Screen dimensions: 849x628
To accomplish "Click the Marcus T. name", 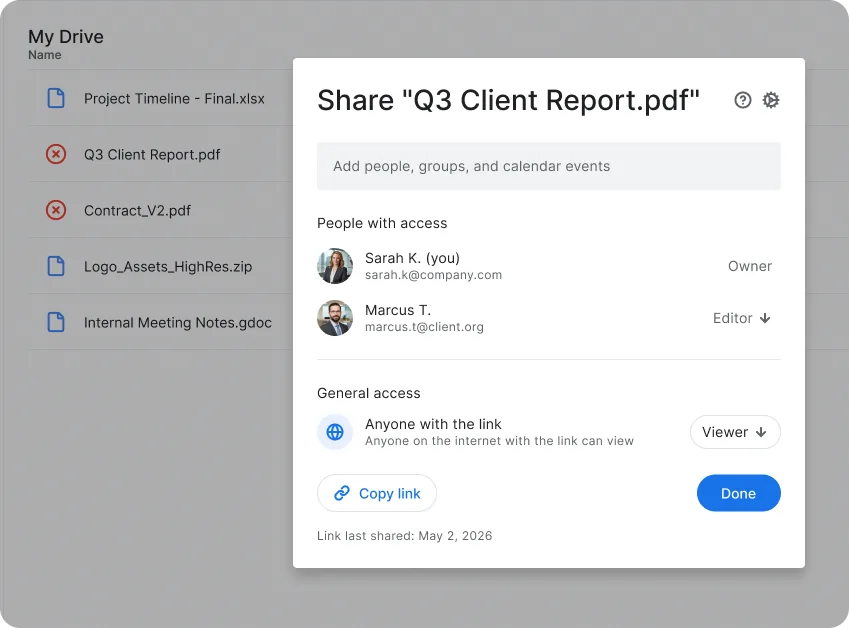I will (x=398, y=310).
